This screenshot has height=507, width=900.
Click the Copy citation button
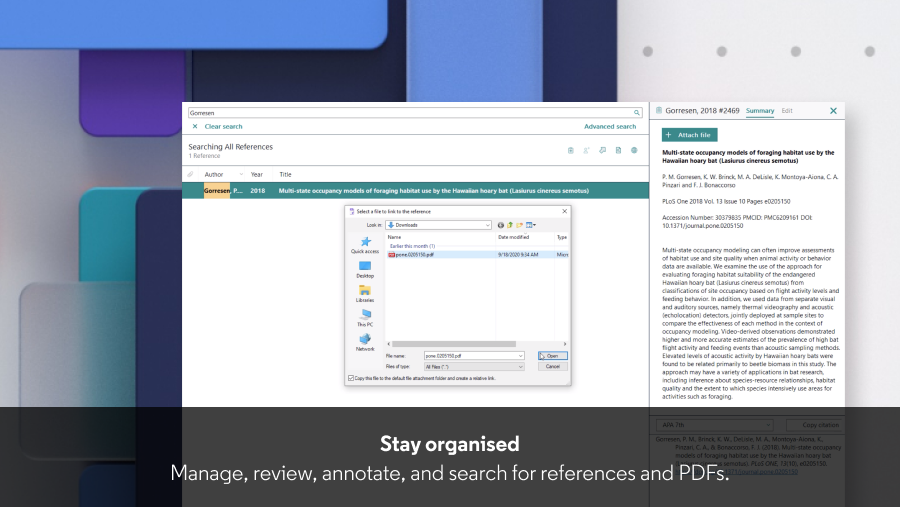point(815,425)
